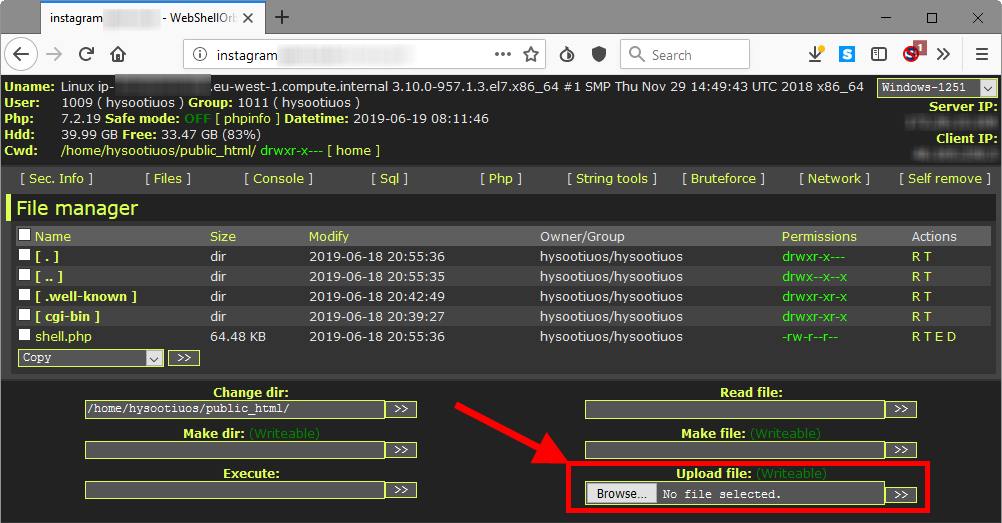
Task: Click the flame extension icon beside address bar
Action: pos(567,54)
